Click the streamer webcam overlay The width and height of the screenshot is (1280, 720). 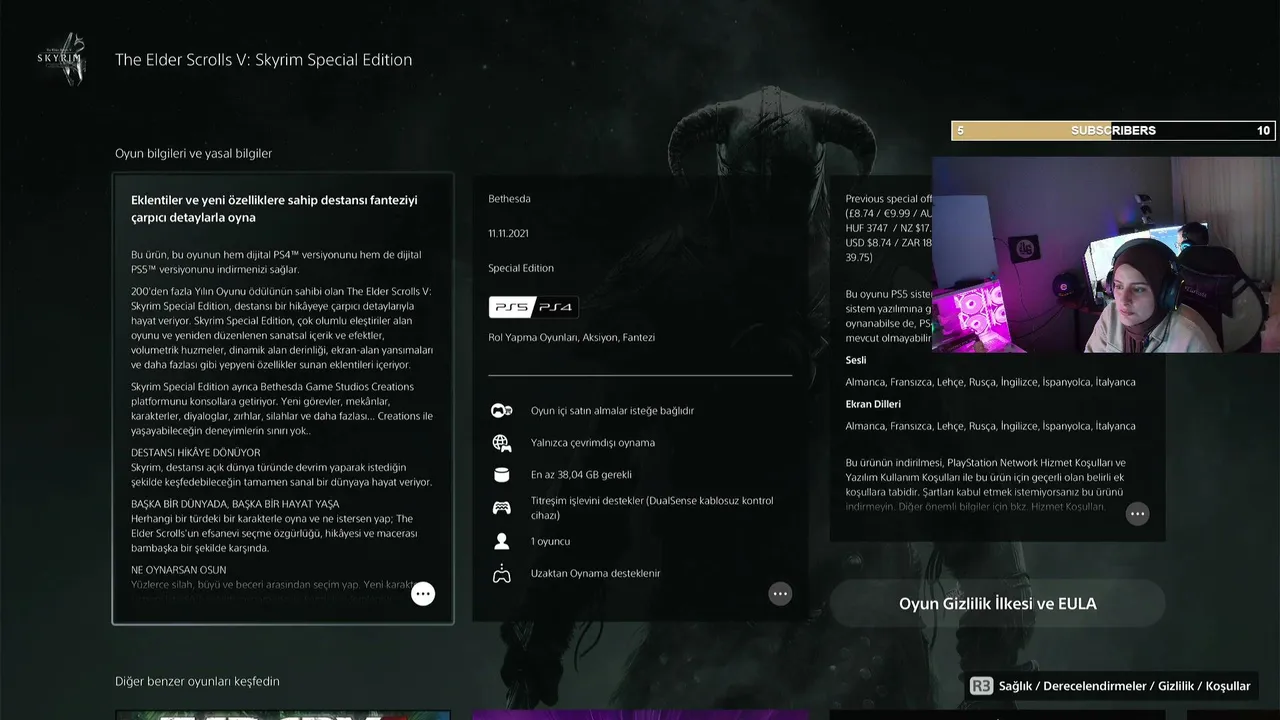1106,254
